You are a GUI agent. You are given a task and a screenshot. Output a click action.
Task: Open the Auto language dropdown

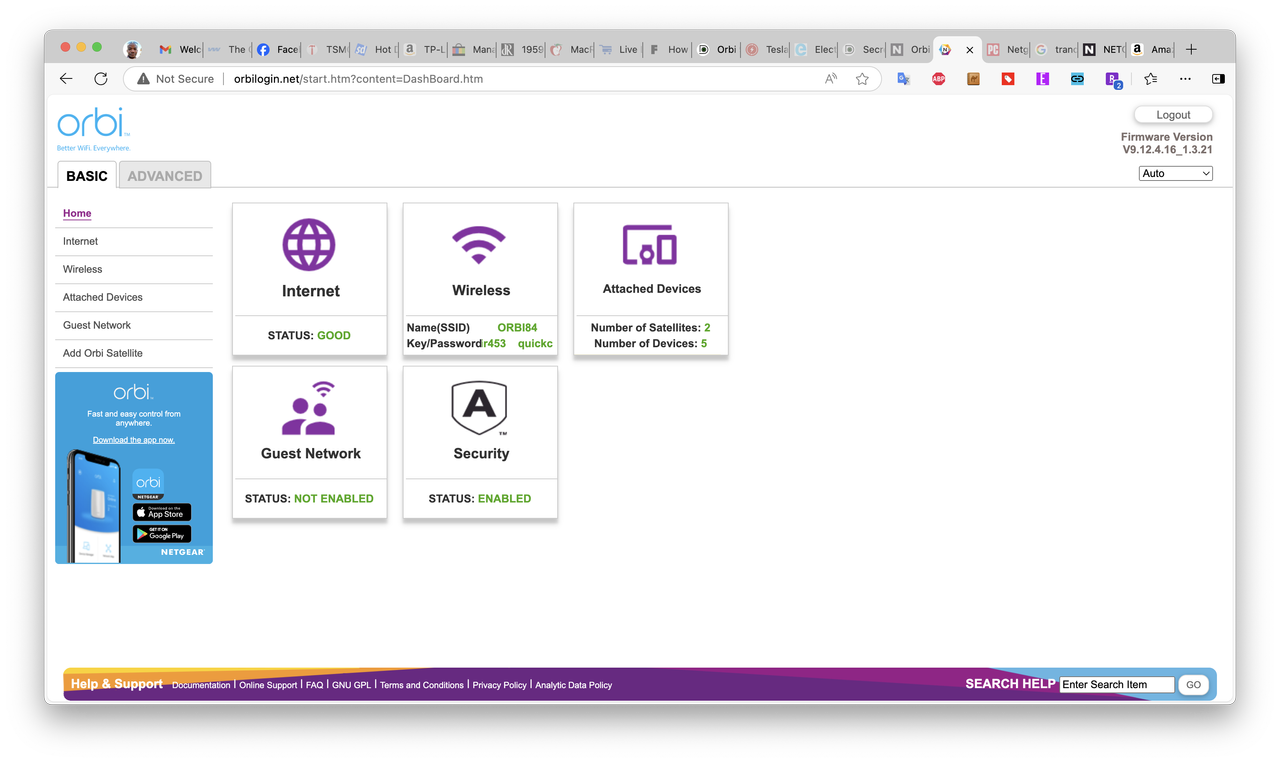tap(1176, 173)
